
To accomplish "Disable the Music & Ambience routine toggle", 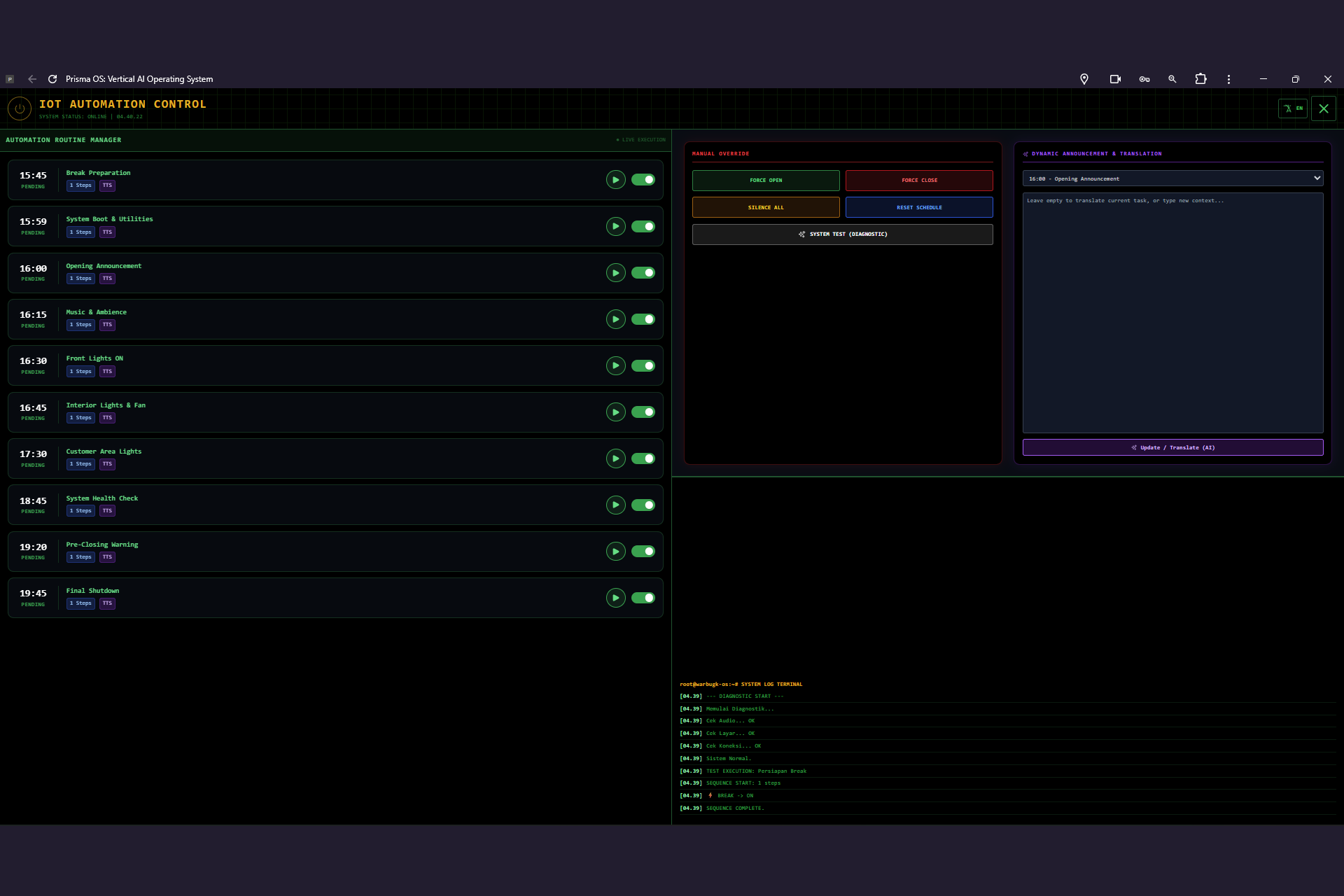I will point(643,319).
